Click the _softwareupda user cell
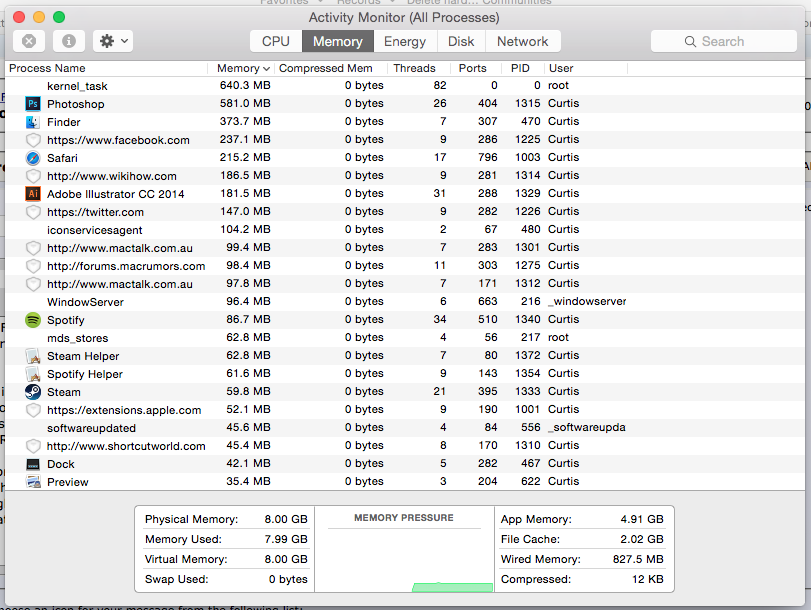Image resolution: width=811 pixels, height=610 pixels. 587,427
